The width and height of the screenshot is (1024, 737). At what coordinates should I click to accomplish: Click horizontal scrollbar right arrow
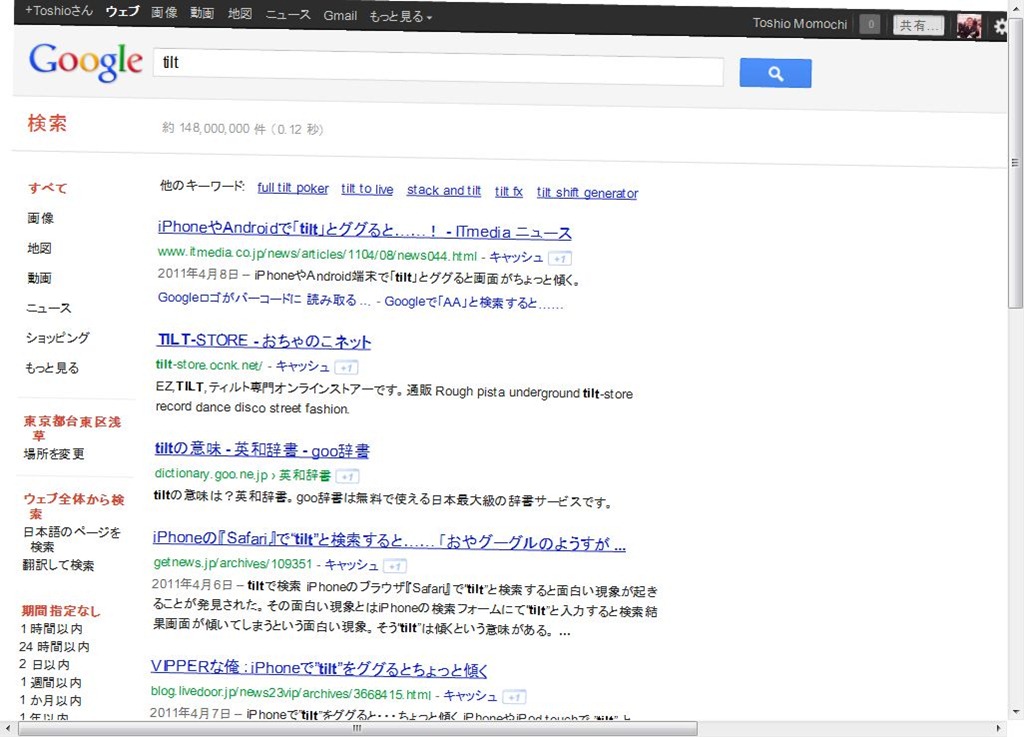pyautogui.click(x=999, y=728)
